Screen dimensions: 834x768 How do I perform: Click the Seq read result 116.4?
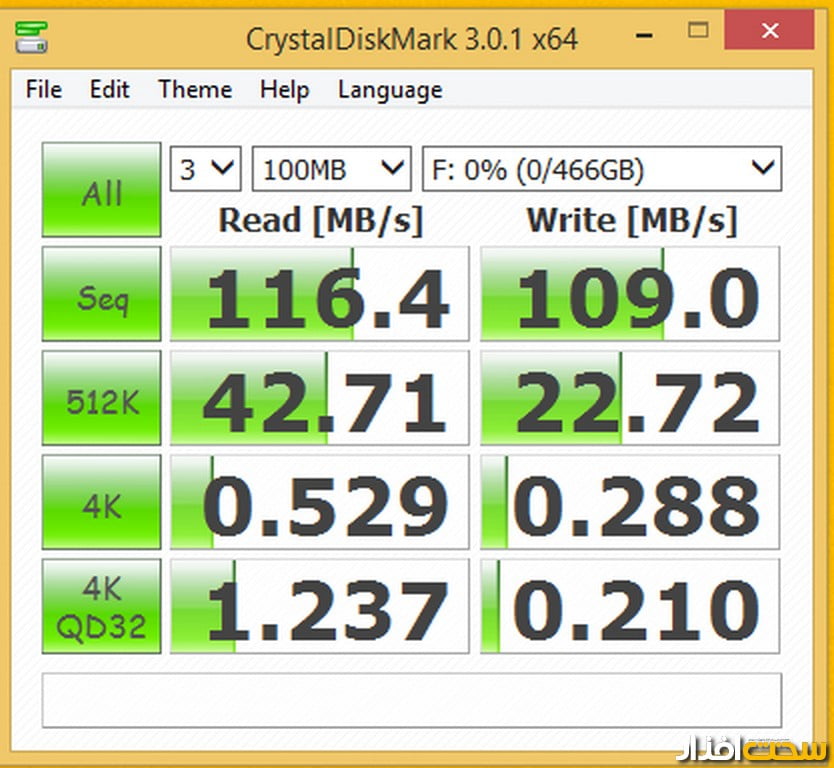tap(319, 295)
